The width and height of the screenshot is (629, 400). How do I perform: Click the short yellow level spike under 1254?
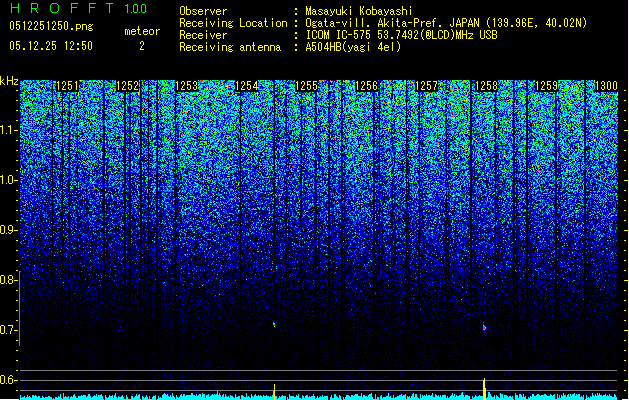point(274,392)
